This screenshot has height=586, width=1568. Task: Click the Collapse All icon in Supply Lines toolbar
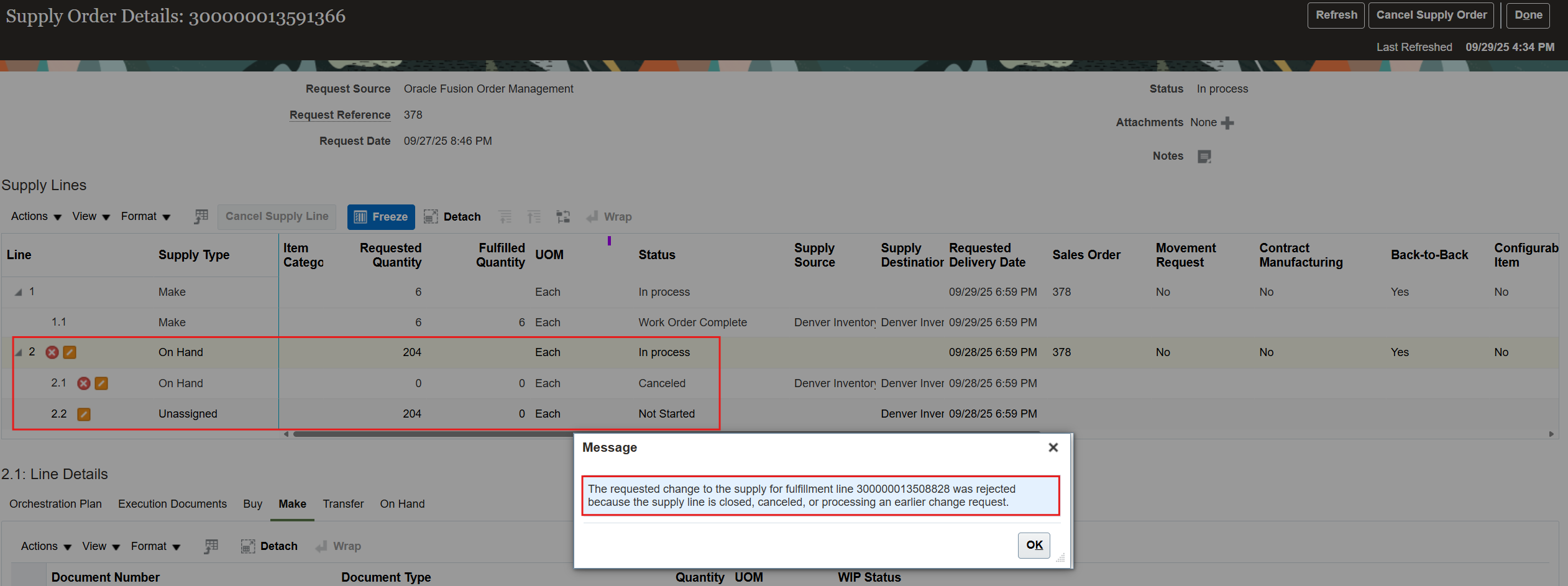click(505, 216)
